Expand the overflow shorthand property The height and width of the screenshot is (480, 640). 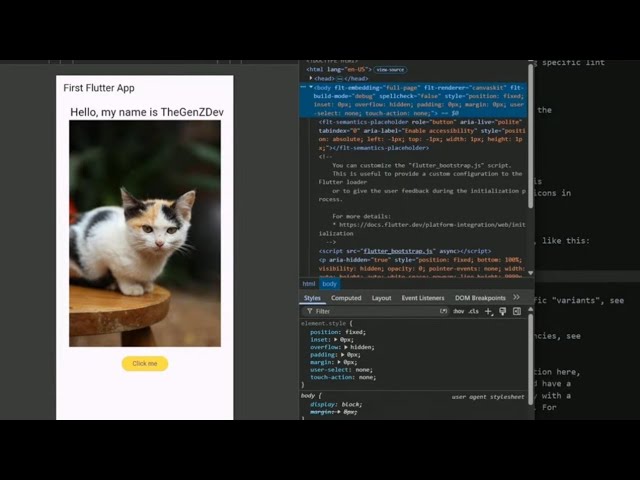[346, 347]
